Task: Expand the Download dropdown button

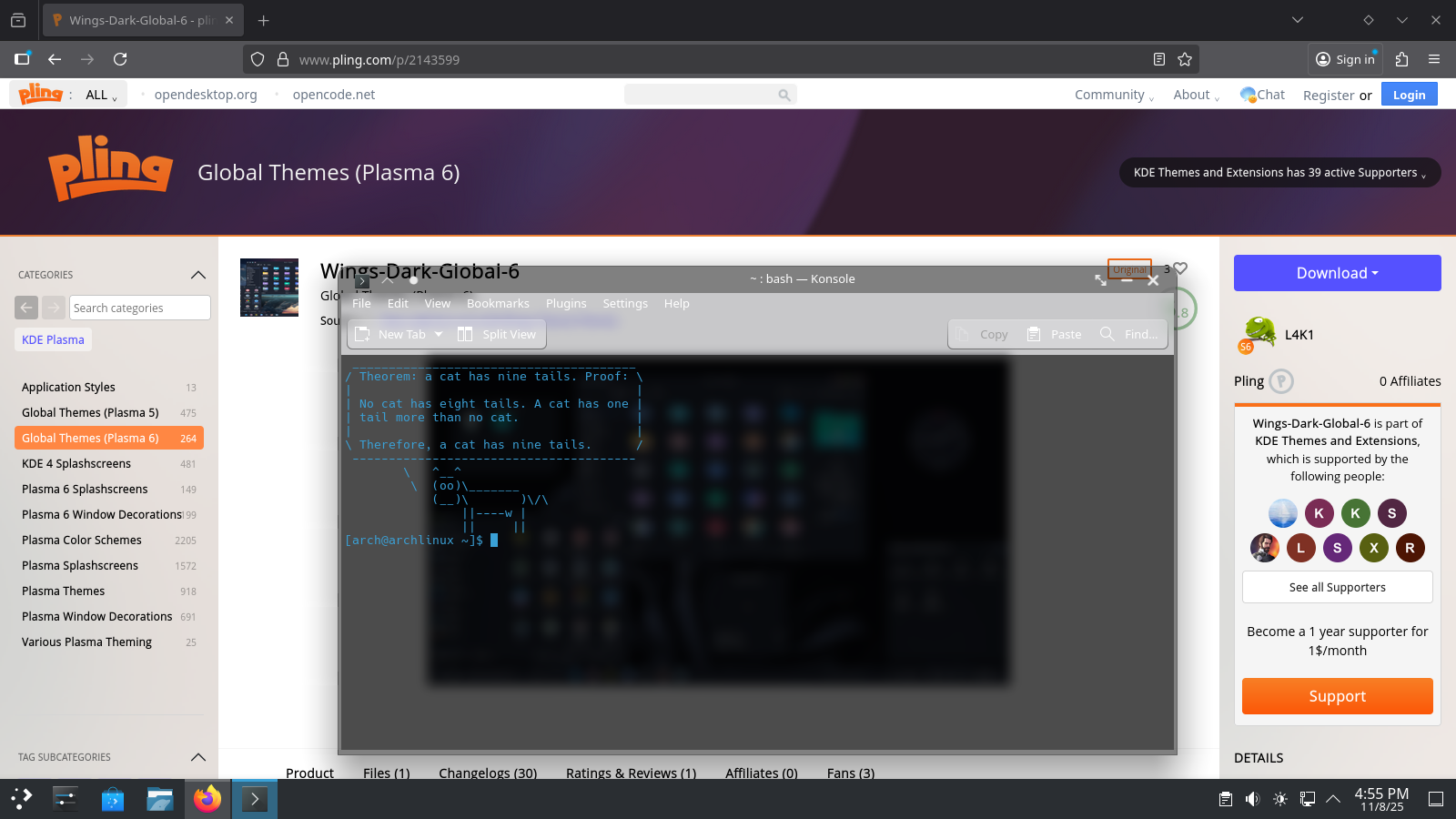Action: pyautogui.click(x=1338, y=273)
